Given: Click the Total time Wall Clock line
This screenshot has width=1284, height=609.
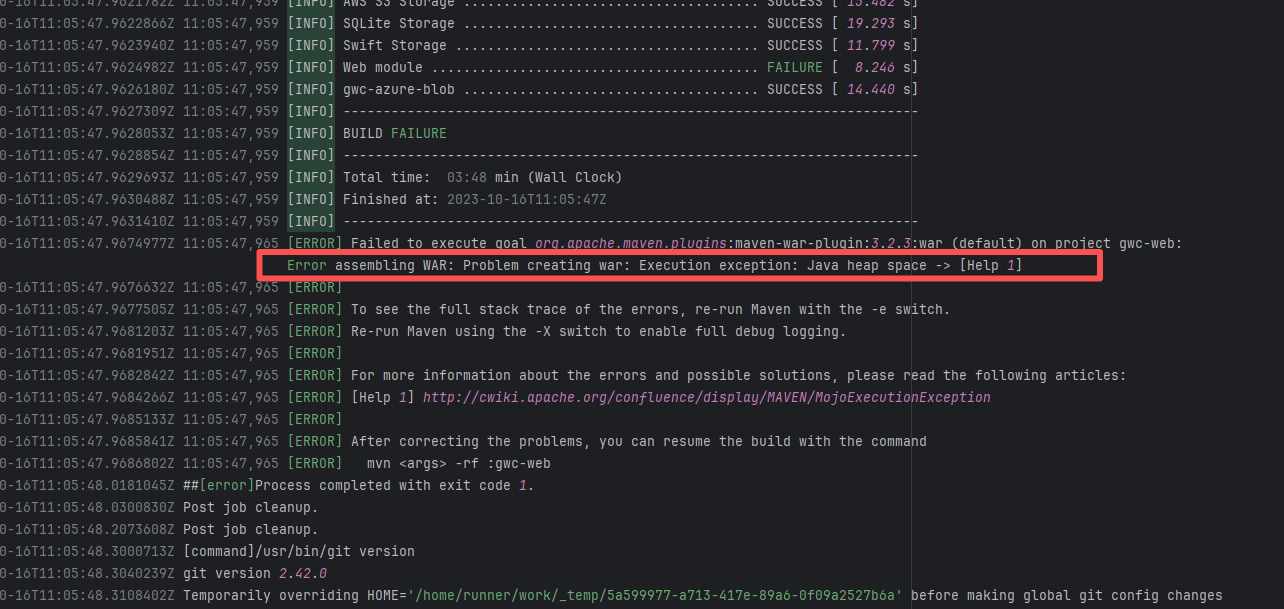Looking at the screenshot, I should coord(482,177).
